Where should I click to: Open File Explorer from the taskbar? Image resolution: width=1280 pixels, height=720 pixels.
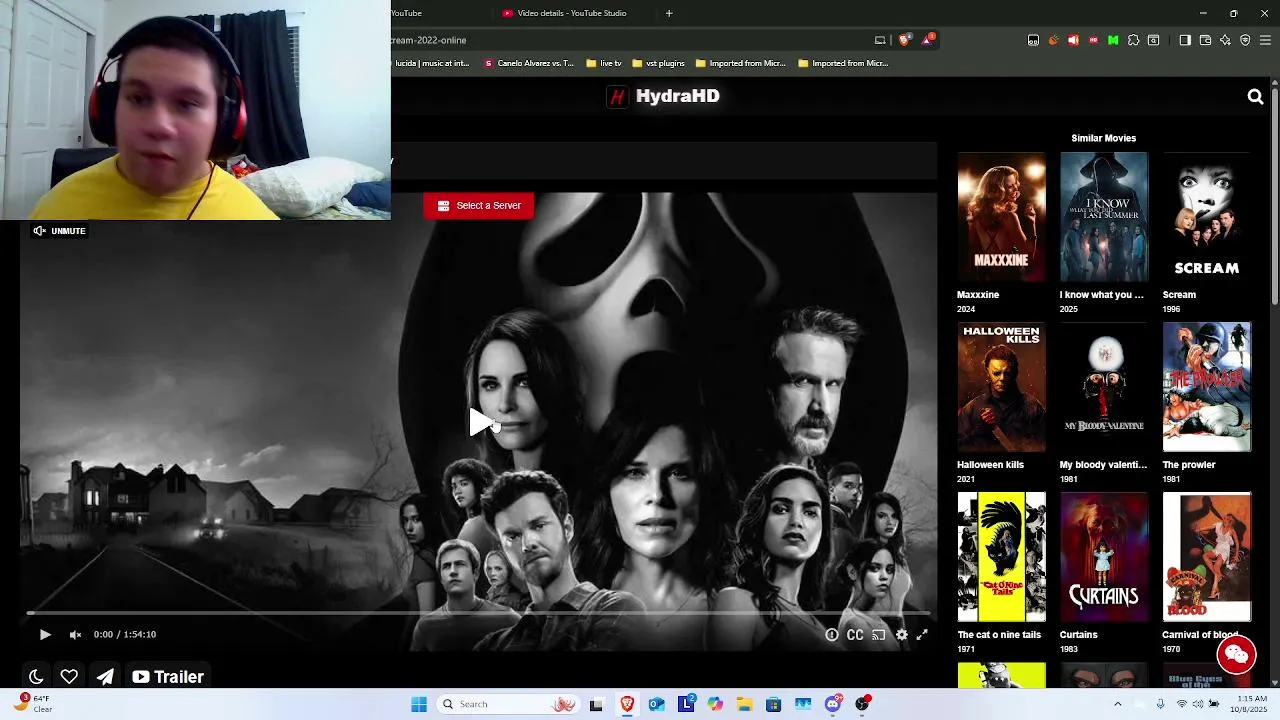tap(744, 704)
